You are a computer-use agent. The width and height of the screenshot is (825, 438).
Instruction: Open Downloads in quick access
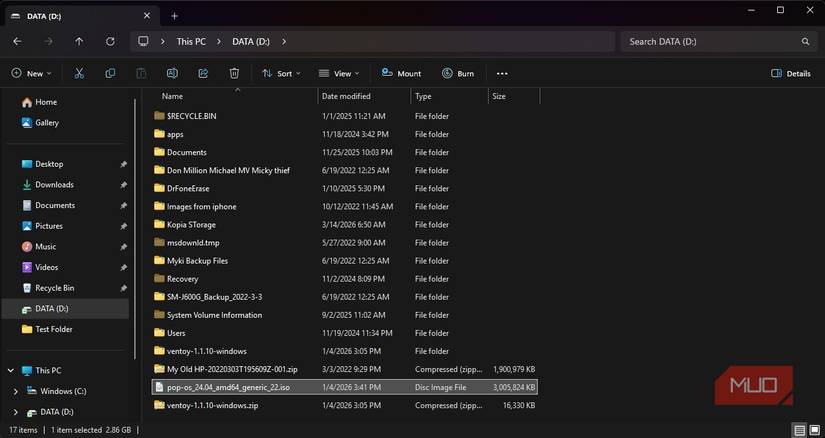pos(47,185)
